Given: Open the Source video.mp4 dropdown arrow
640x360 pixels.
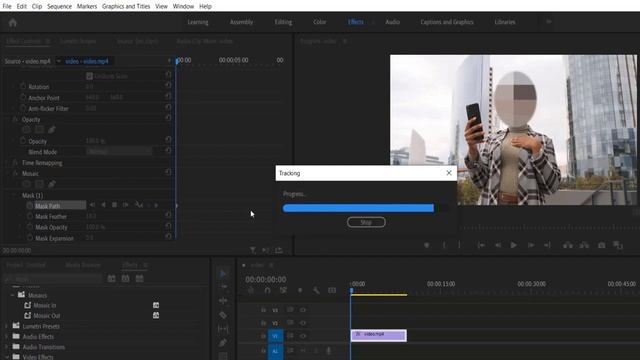Looking at the screenshot, I should click(58, 61).
